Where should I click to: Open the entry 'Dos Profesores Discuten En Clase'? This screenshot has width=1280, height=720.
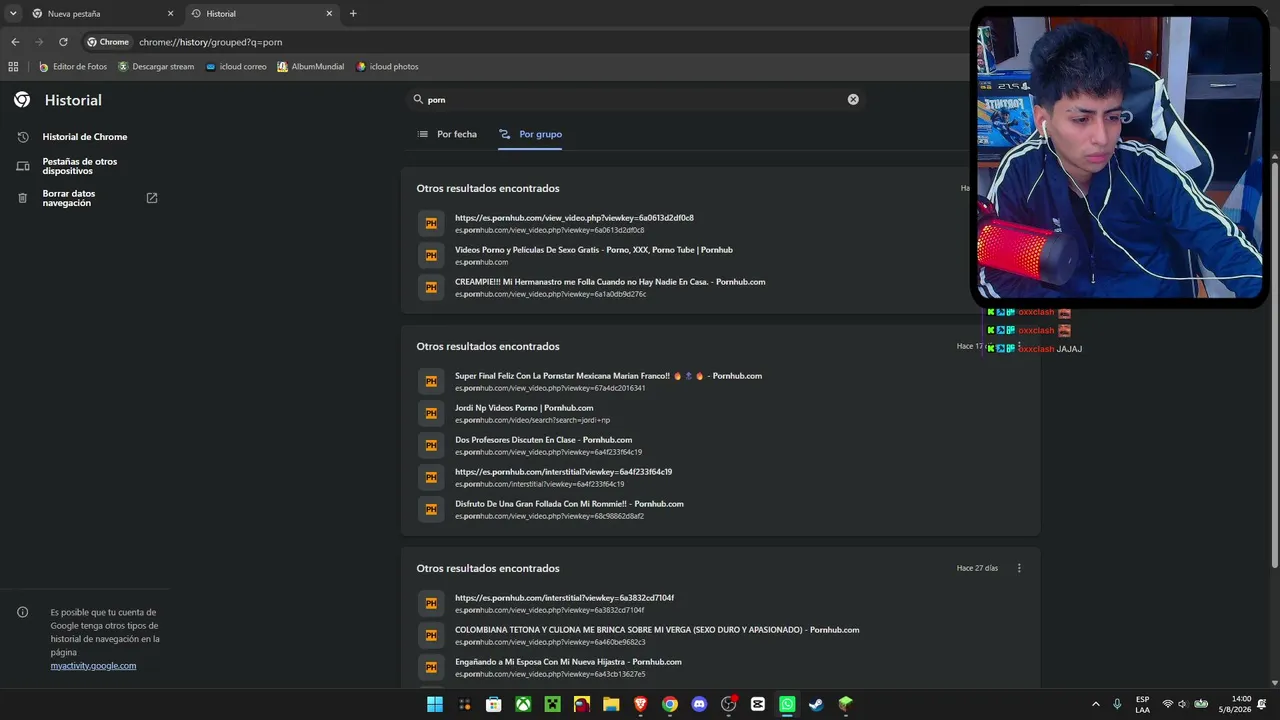tap(543, 440)
